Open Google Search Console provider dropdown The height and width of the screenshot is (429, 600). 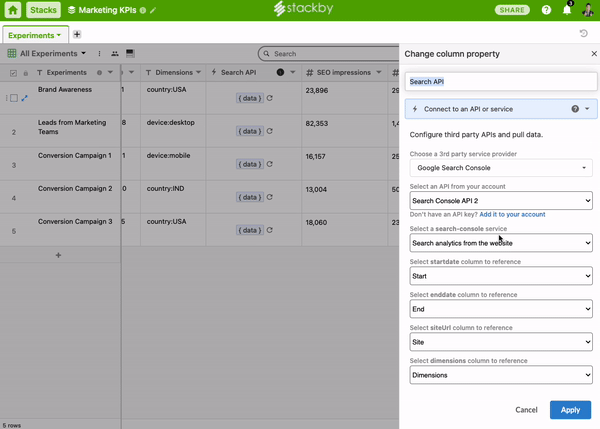coord(501,168)
